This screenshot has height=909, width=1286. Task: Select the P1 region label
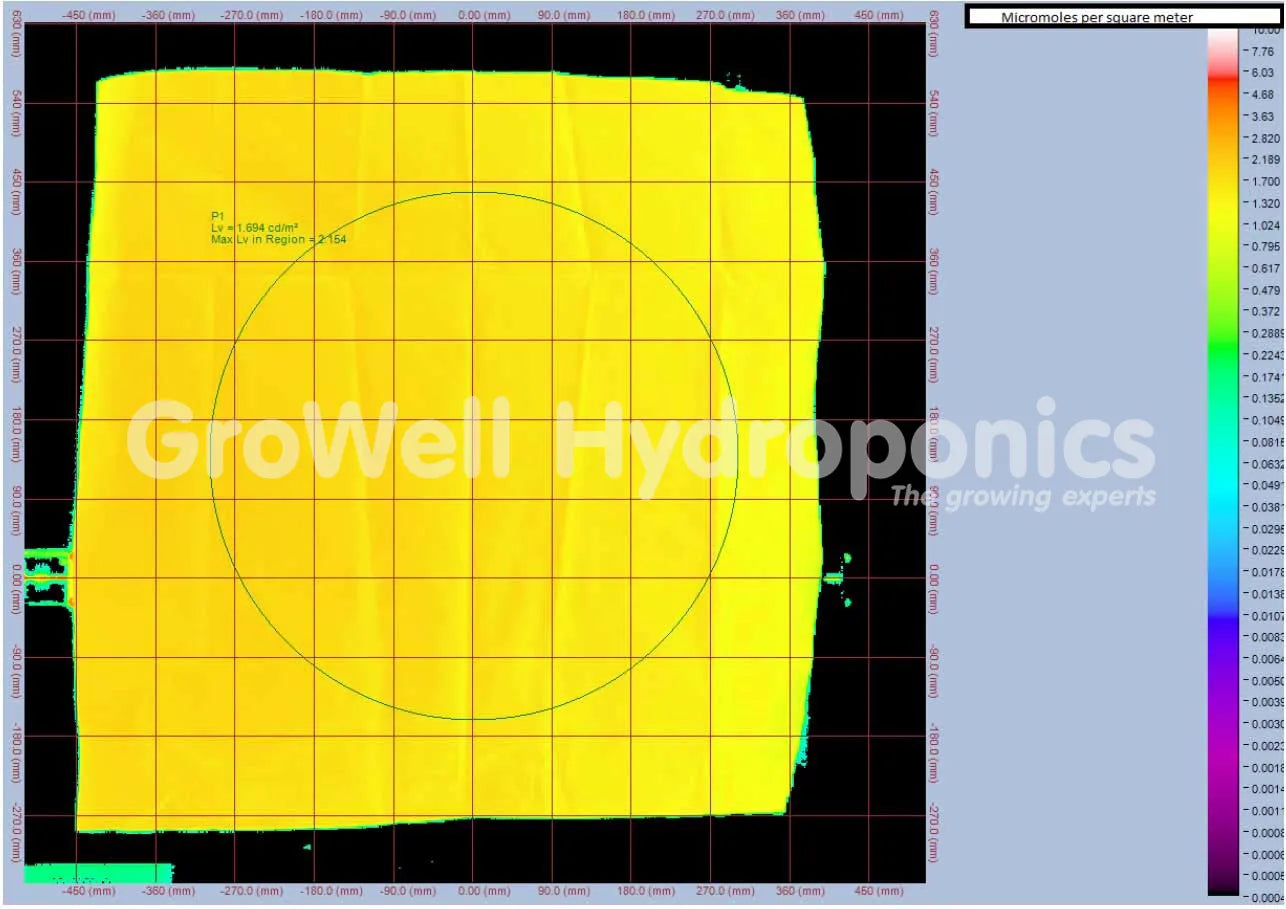tap(217, 216)
